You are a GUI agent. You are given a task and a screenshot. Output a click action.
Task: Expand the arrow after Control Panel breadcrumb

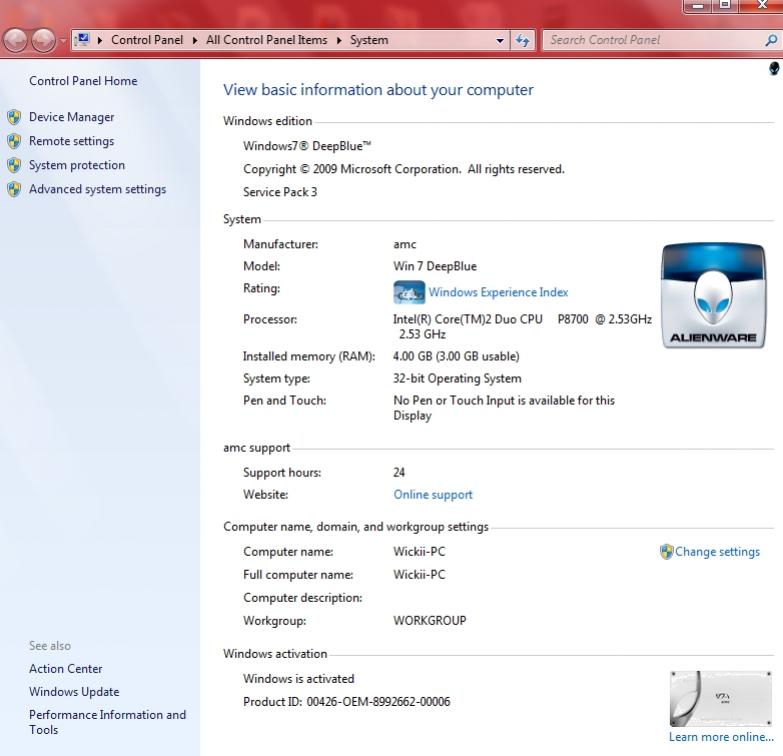[195, 40]
